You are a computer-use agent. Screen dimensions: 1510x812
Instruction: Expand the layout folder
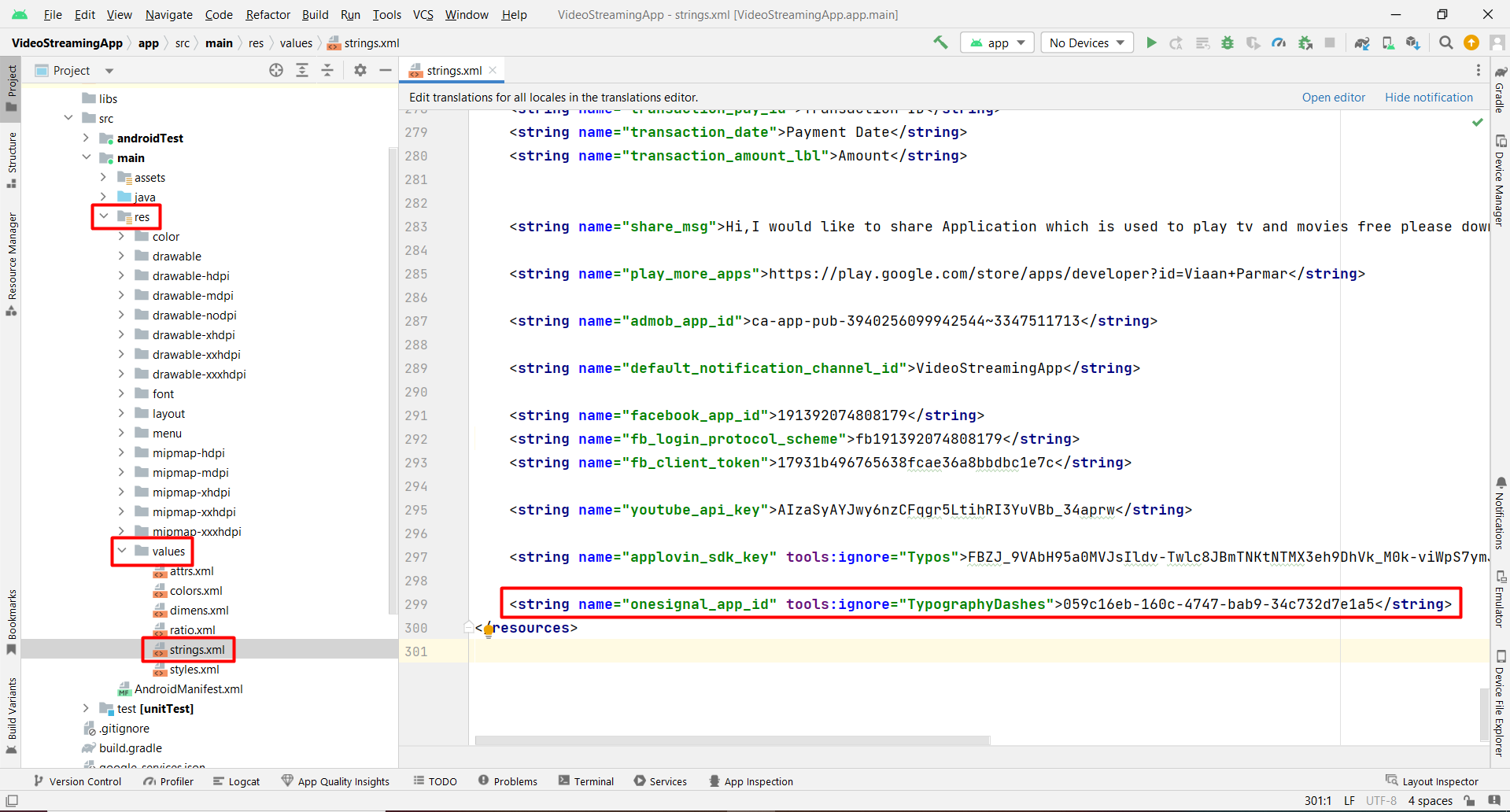121,413
